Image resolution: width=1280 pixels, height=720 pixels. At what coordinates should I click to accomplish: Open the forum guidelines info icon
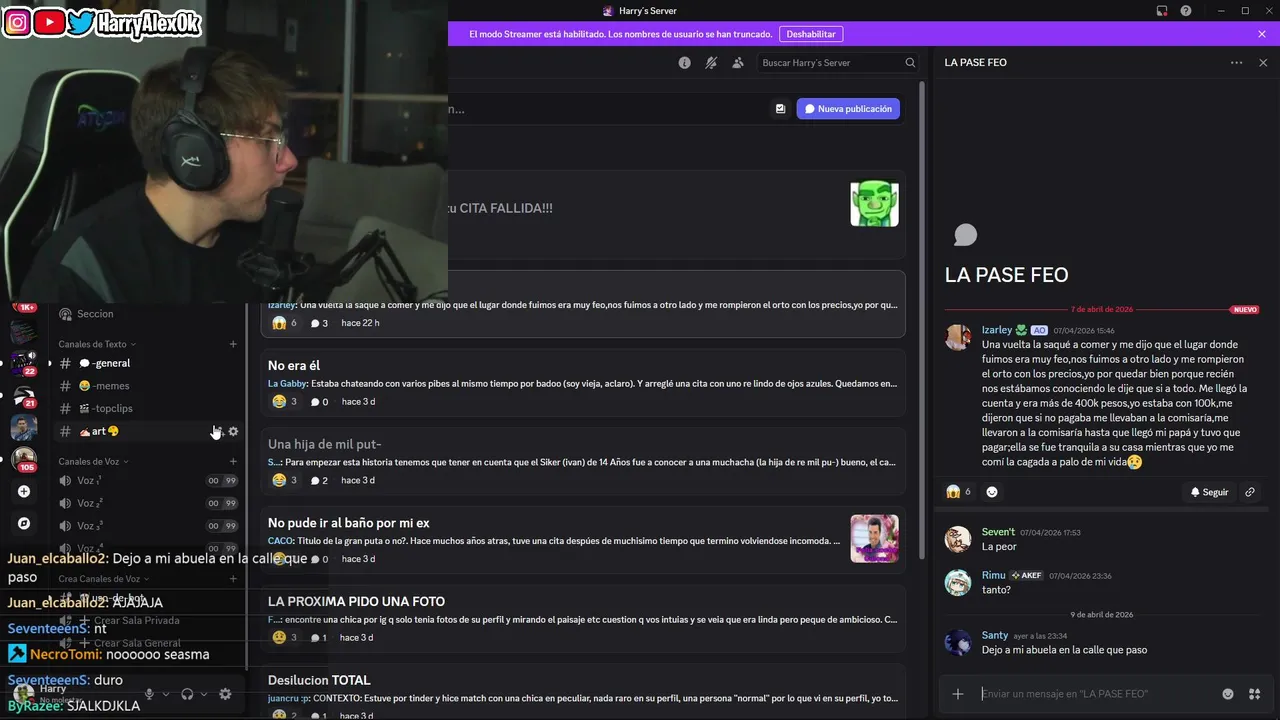(x=684, y=62)
